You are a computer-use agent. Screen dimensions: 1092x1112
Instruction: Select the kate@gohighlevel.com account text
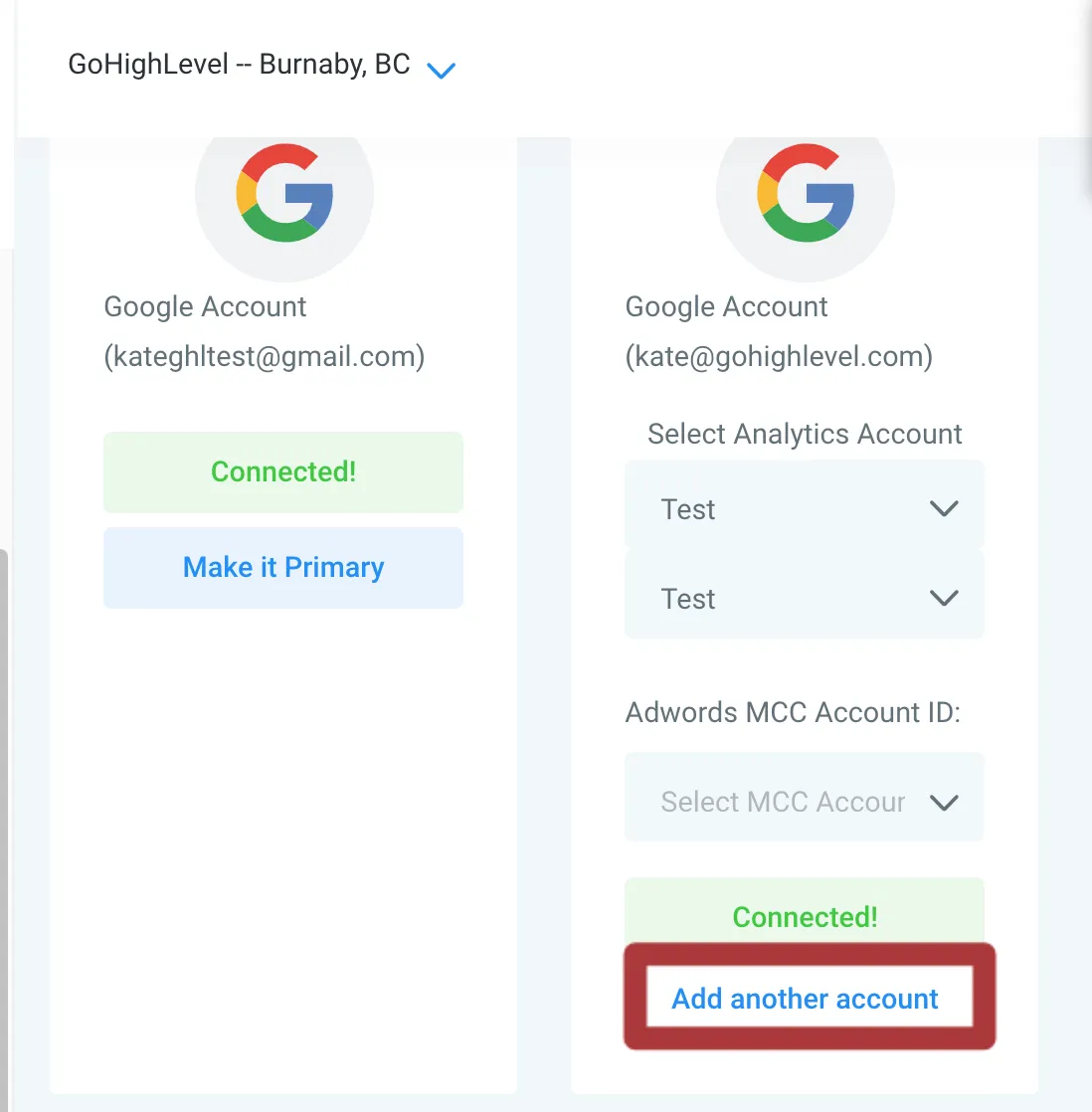pos(779,356)
